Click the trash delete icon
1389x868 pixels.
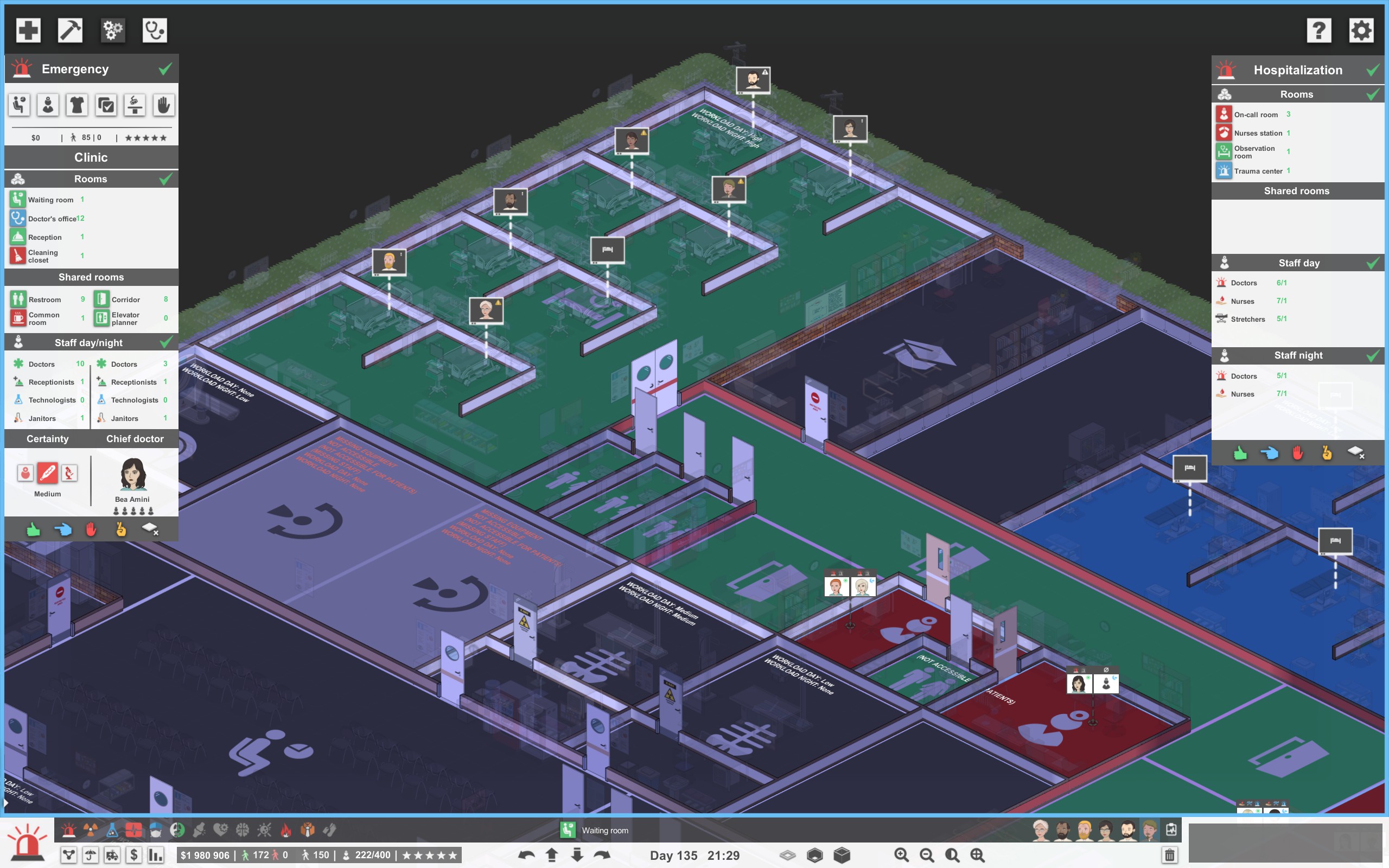(x=1169, y=855)
